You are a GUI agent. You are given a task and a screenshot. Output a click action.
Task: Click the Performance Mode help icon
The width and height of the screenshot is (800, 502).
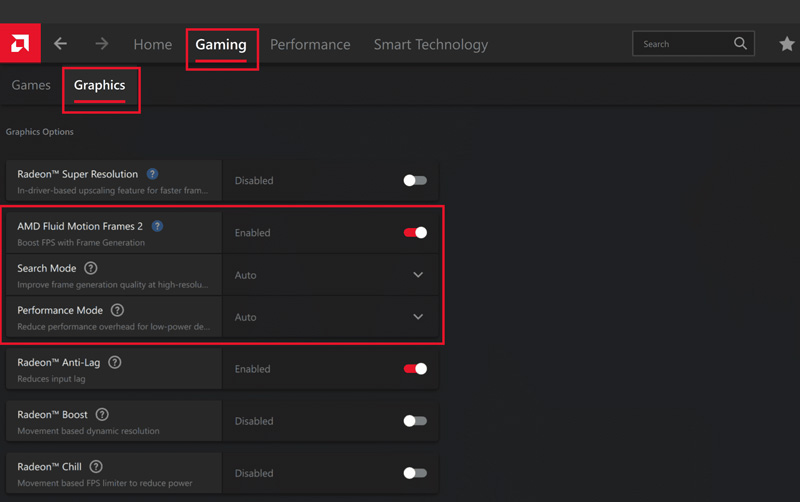pos(117,310)
